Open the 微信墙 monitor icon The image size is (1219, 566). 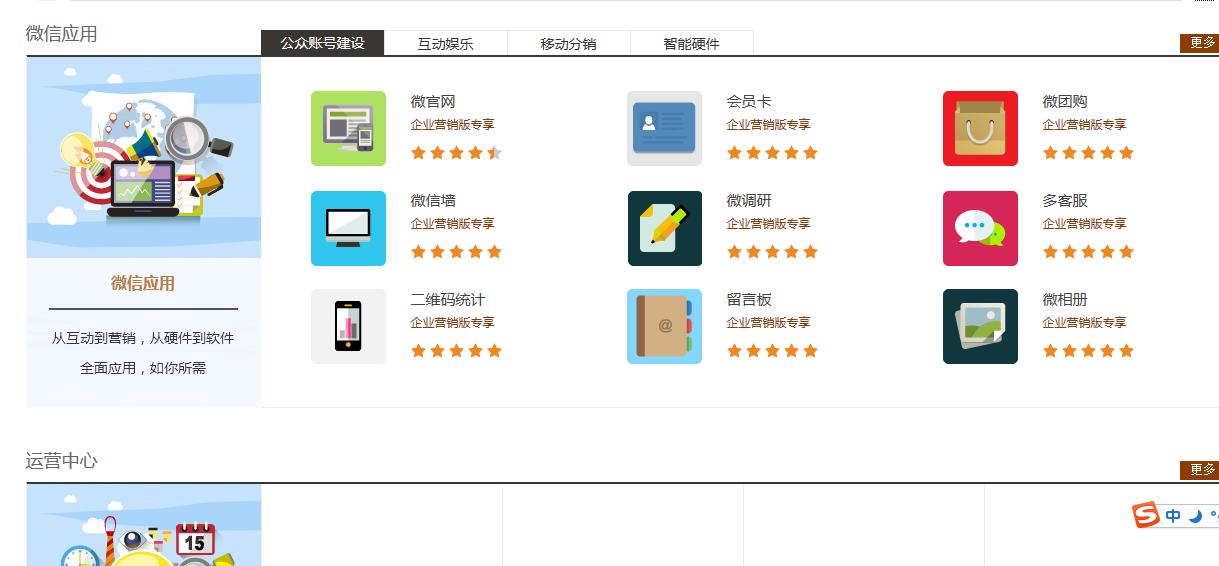tap(348, 228)
